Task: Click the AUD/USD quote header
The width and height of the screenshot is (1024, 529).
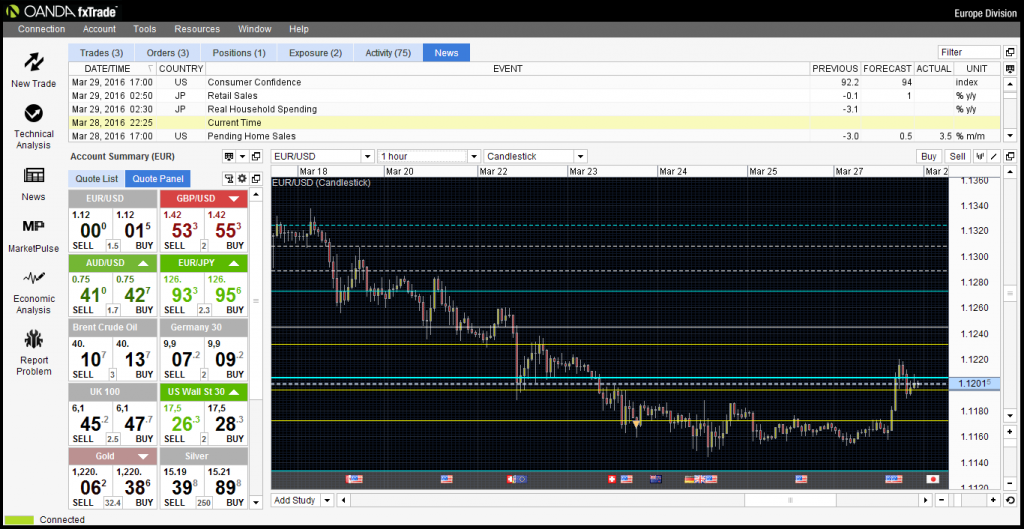Action: [x=112, y=263]
